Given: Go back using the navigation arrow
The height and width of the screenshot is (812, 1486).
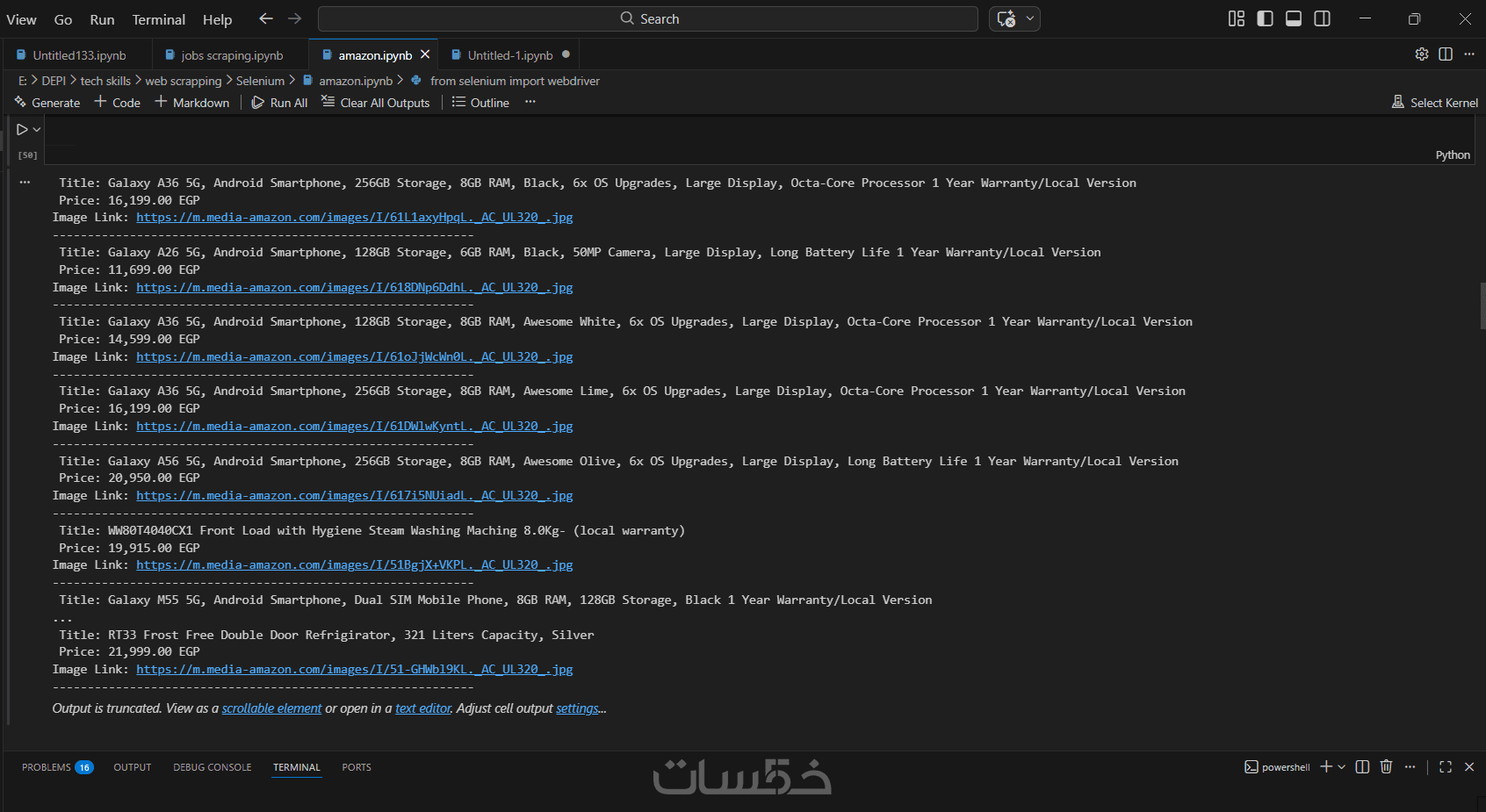Looking at the screenshot, I should pyautogui.click(x=266, y=18).
